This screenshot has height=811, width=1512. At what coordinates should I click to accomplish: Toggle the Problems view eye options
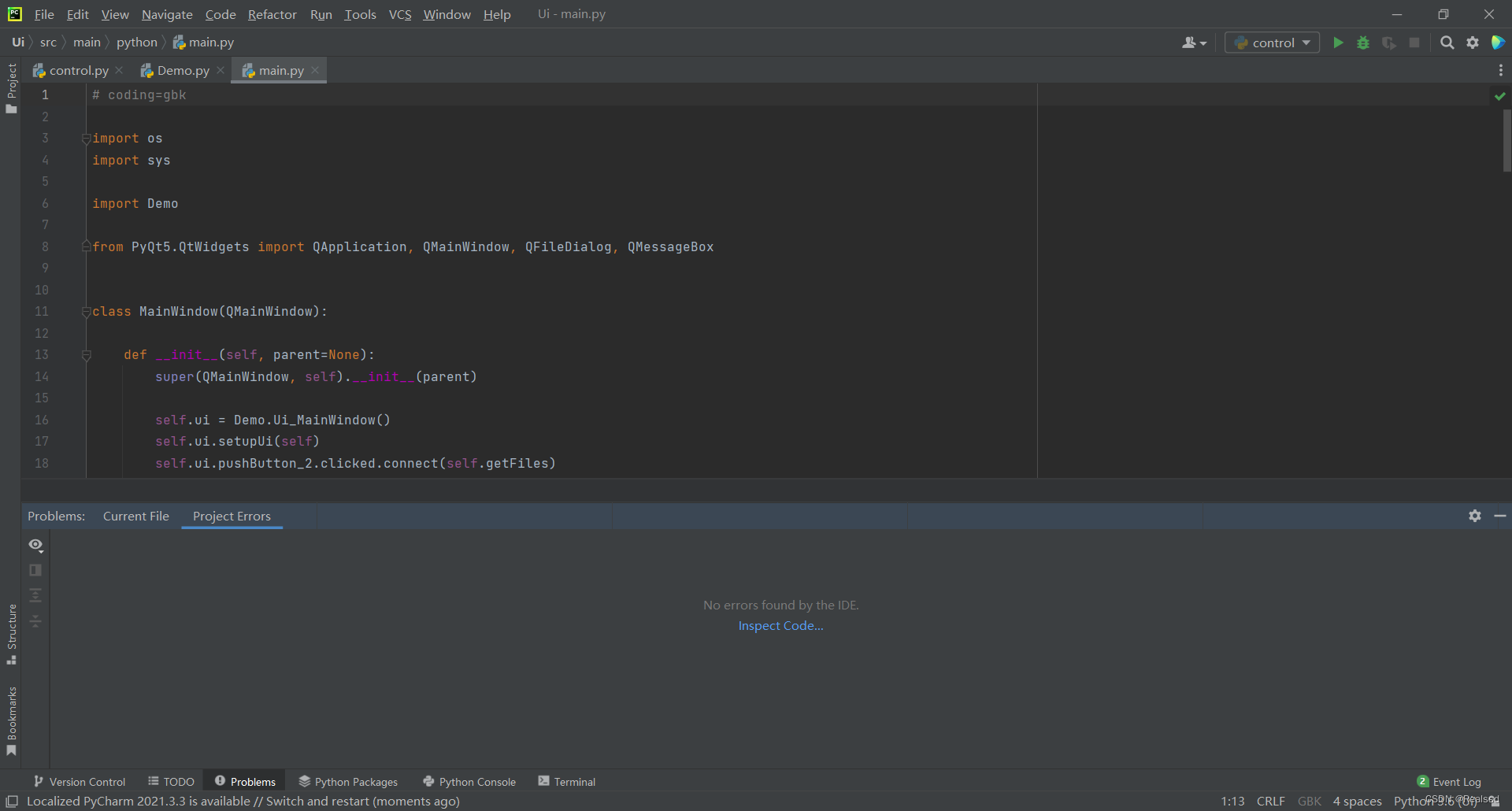pyautogui.click(x=35, y=545)
